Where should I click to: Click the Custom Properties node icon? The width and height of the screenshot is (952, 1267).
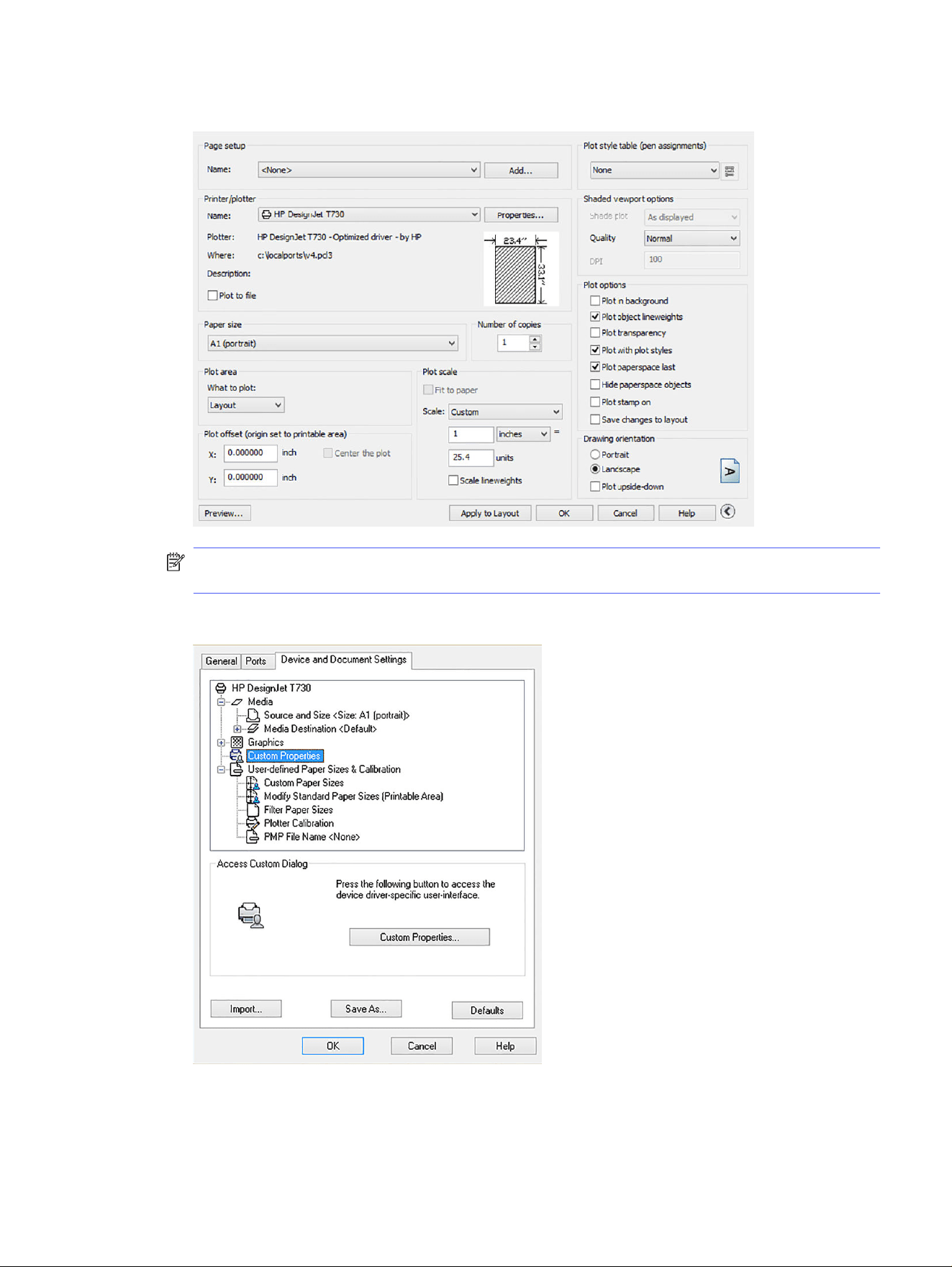237,756
